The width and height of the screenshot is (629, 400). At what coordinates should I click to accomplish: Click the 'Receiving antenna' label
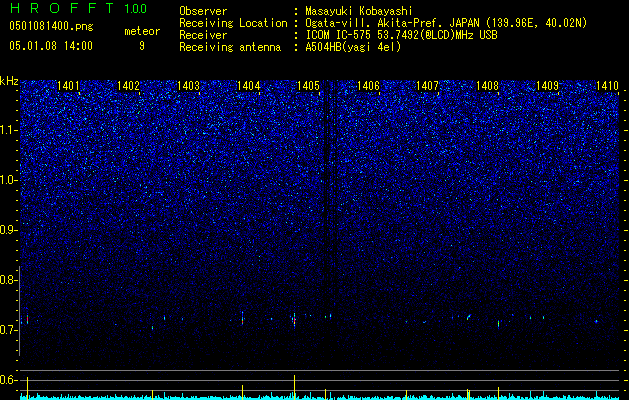click(x=230, y=47)
